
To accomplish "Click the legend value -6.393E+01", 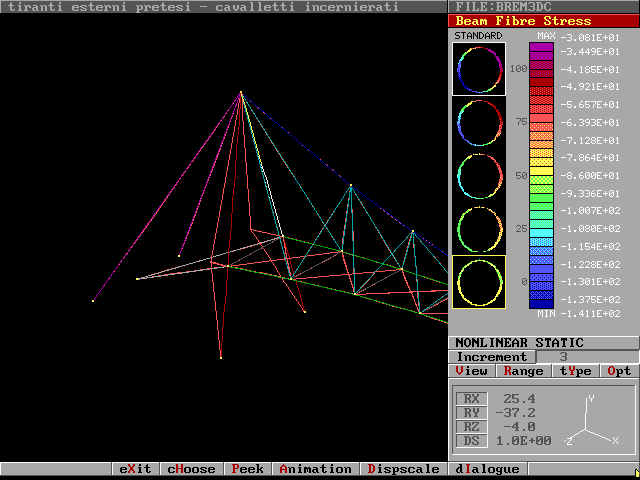I will [590, 122].
